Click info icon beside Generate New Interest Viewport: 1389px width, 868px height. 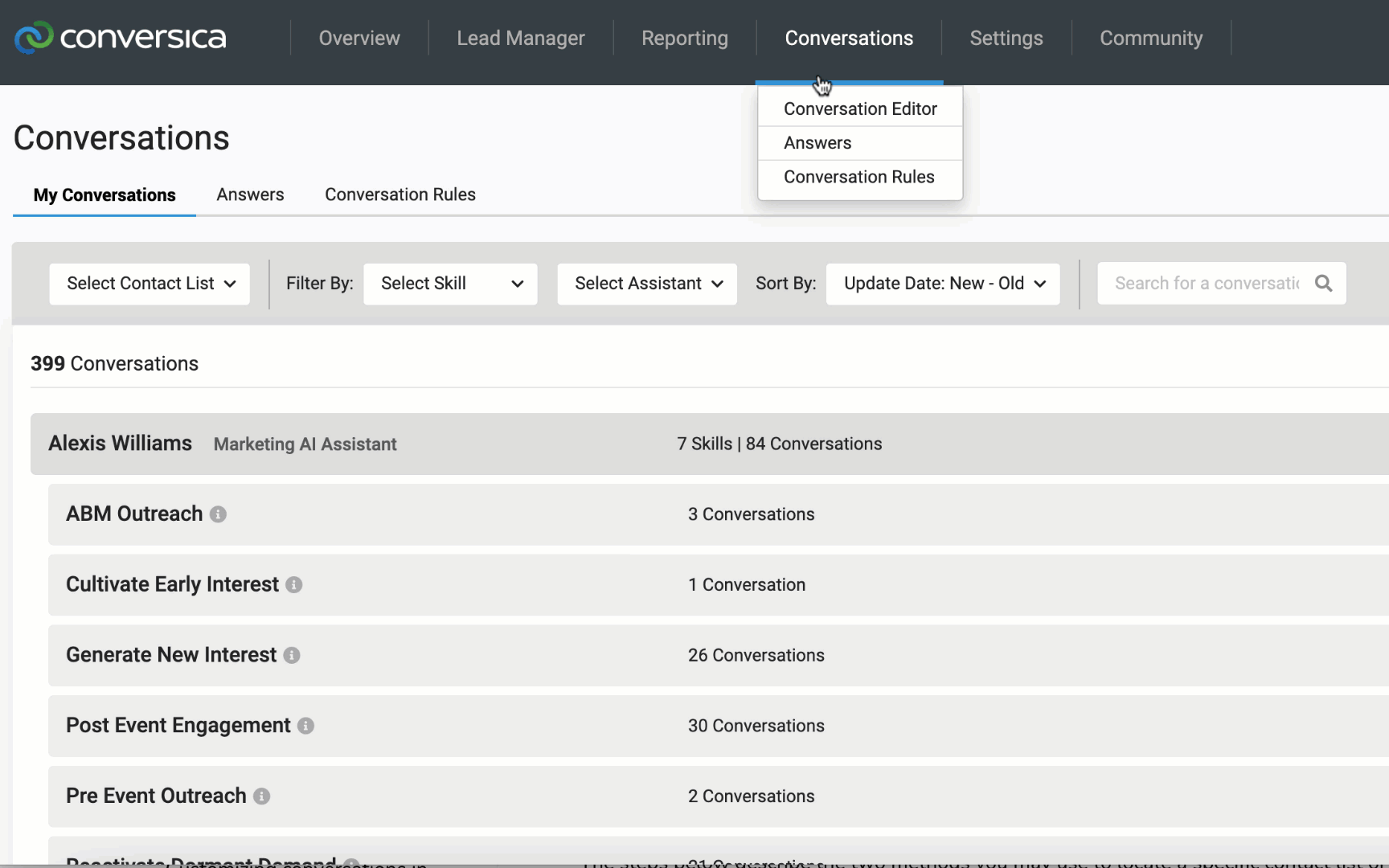tap(292, 656)
